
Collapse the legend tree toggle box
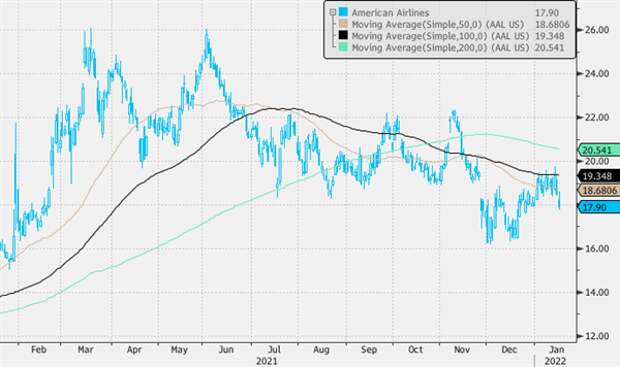click(x=333, y=13)
